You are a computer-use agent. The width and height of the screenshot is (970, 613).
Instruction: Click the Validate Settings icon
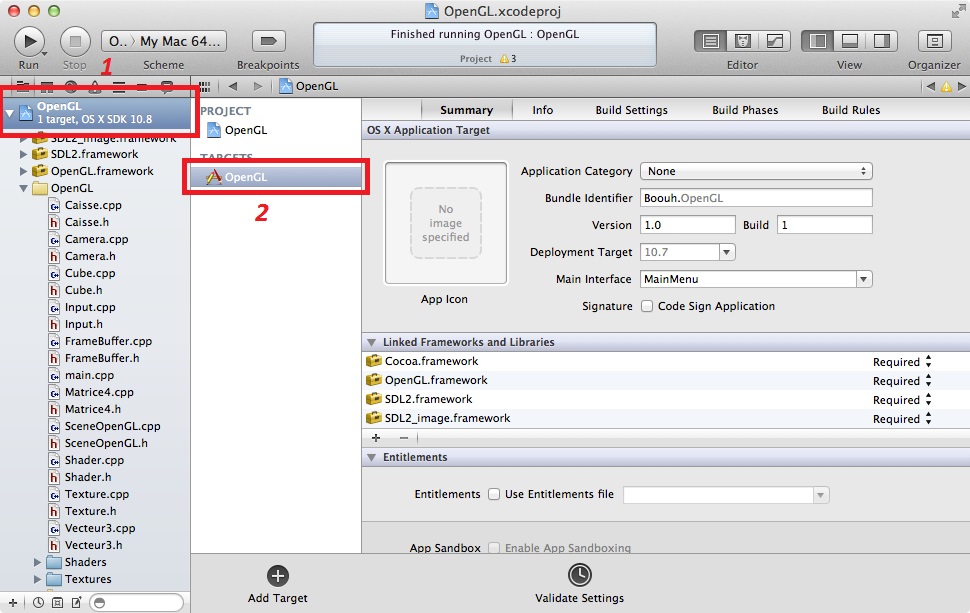point(579,576)
